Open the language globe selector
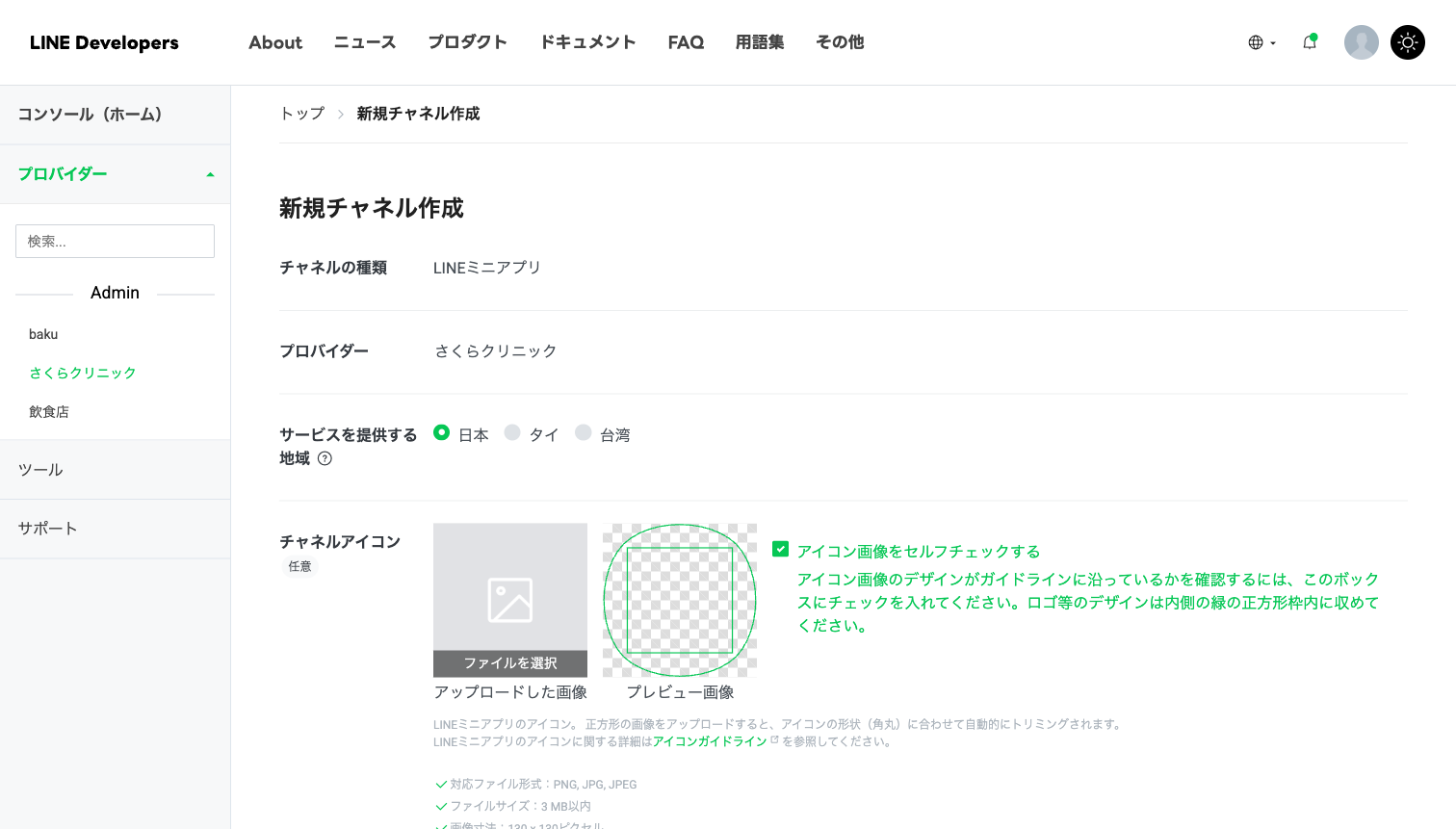The height and width of the screenshot is (829, 1456). 1261,42
